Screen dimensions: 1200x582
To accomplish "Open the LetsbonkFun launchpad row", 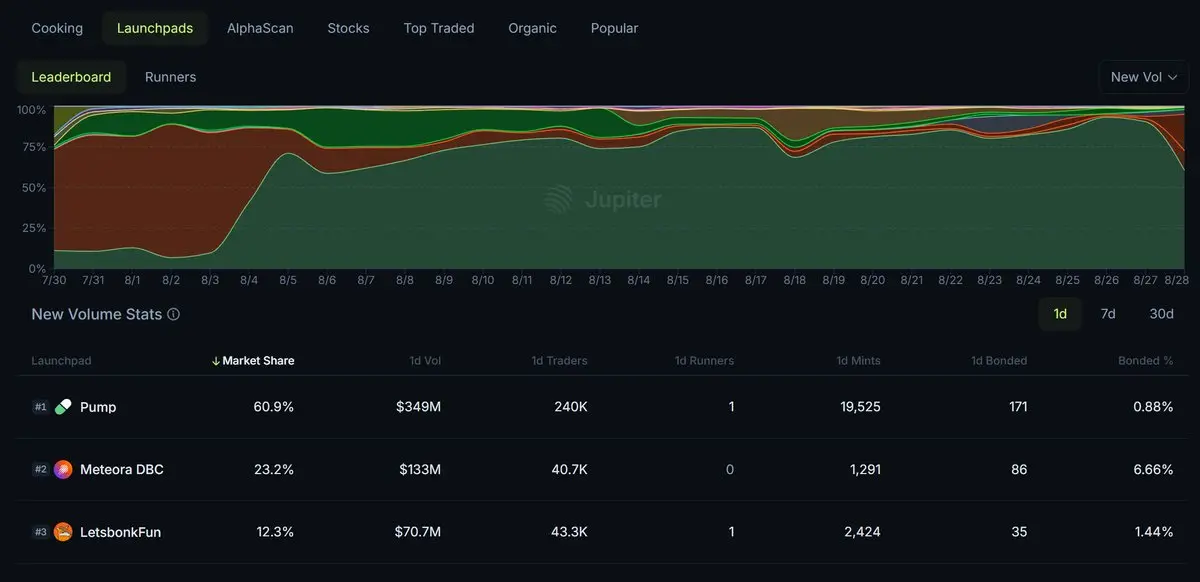I will [x=600, y=532].
